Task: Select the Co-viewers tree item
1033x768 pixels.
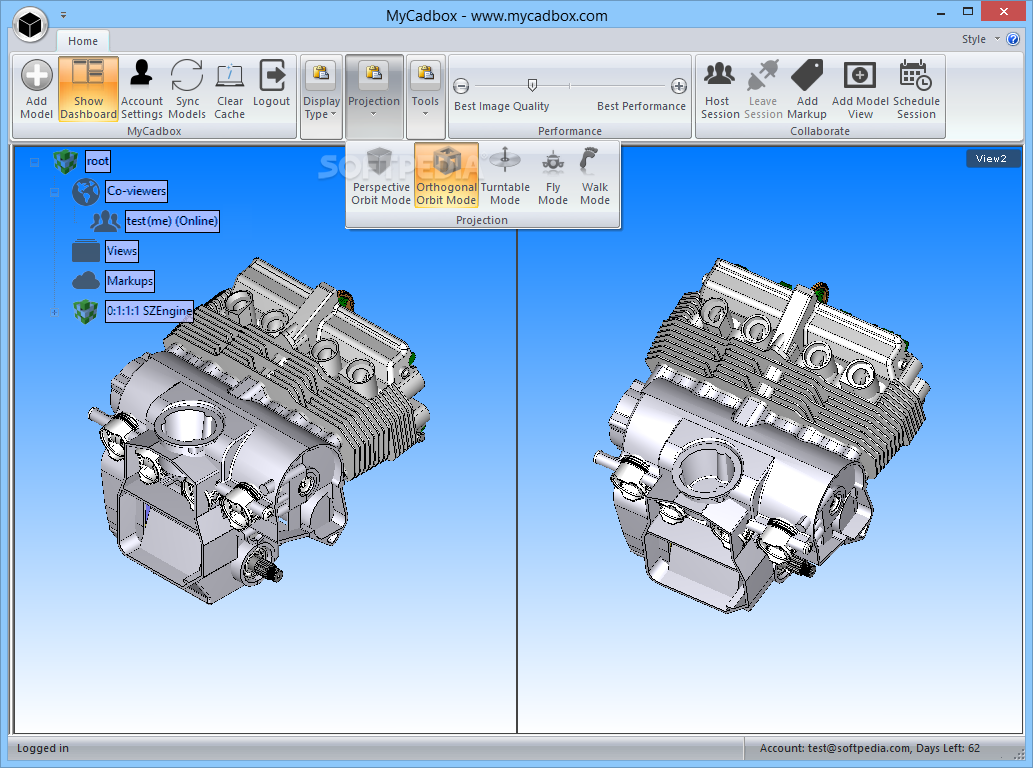Action: (136, 191)
